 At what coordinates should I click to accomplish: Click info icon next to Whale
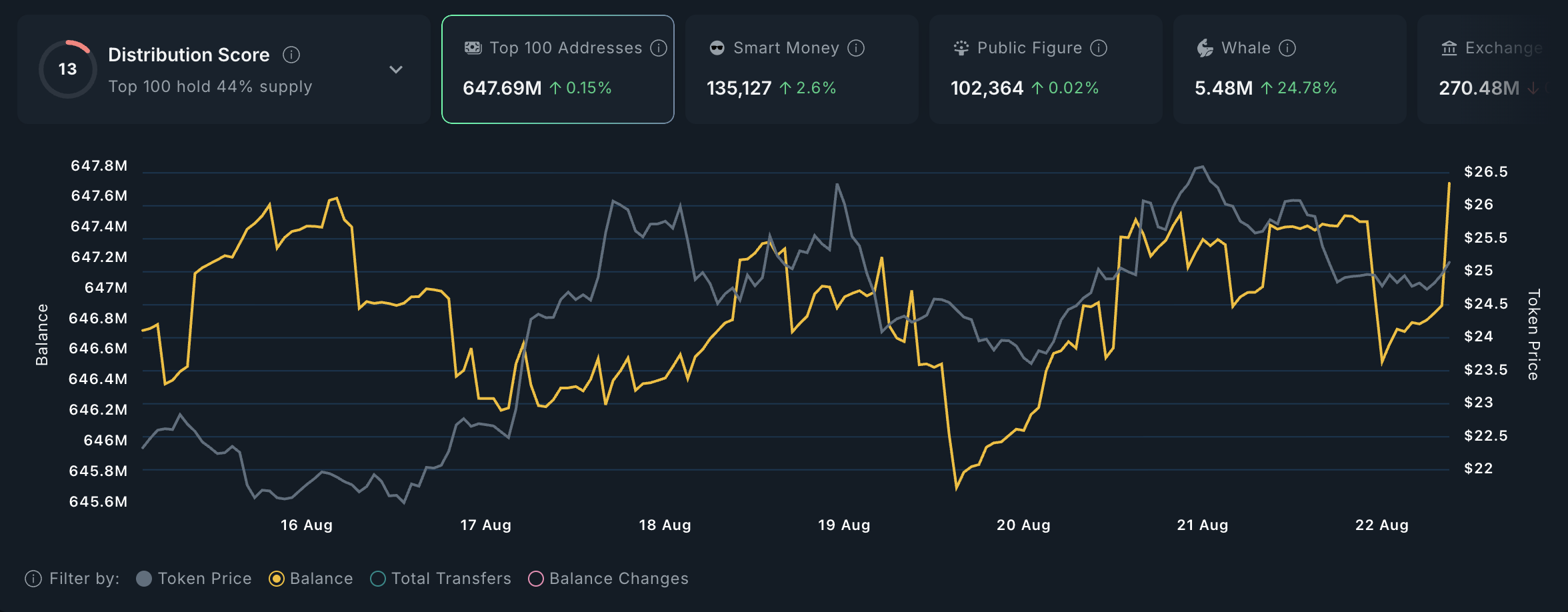point(1287,48)
